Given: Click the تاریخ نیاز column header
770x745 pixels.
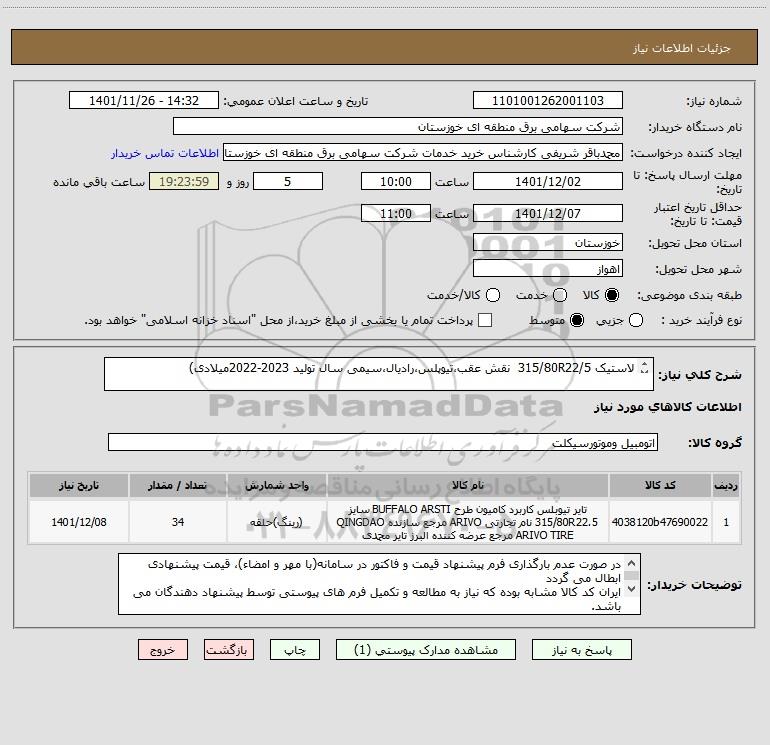Looking at the screenshot, I should tap(79, 485).
